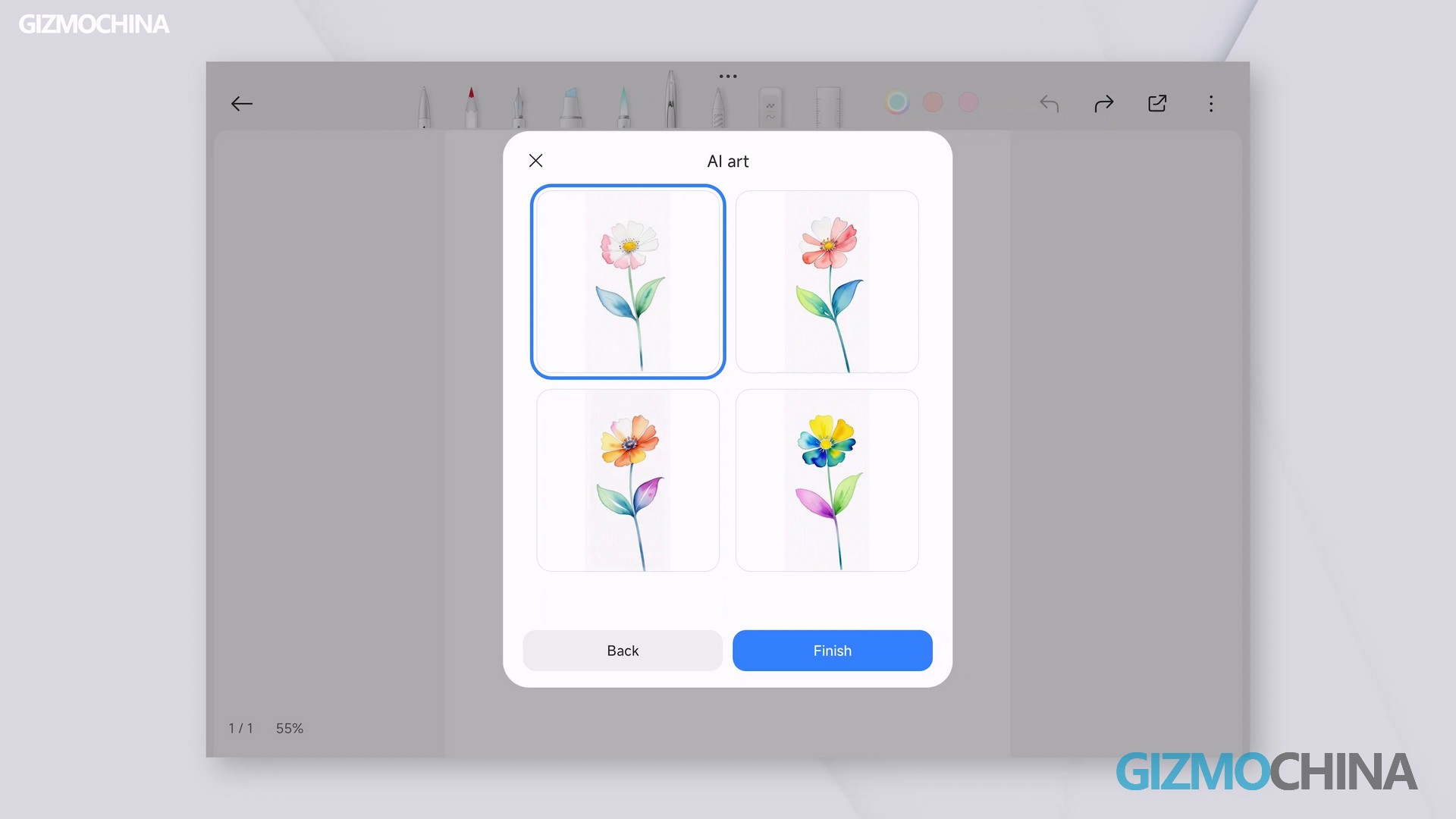Select the teal brush tool
The height and width of the screenshot is (819, 1456).
pyautogui.click(x=623, y=107)
